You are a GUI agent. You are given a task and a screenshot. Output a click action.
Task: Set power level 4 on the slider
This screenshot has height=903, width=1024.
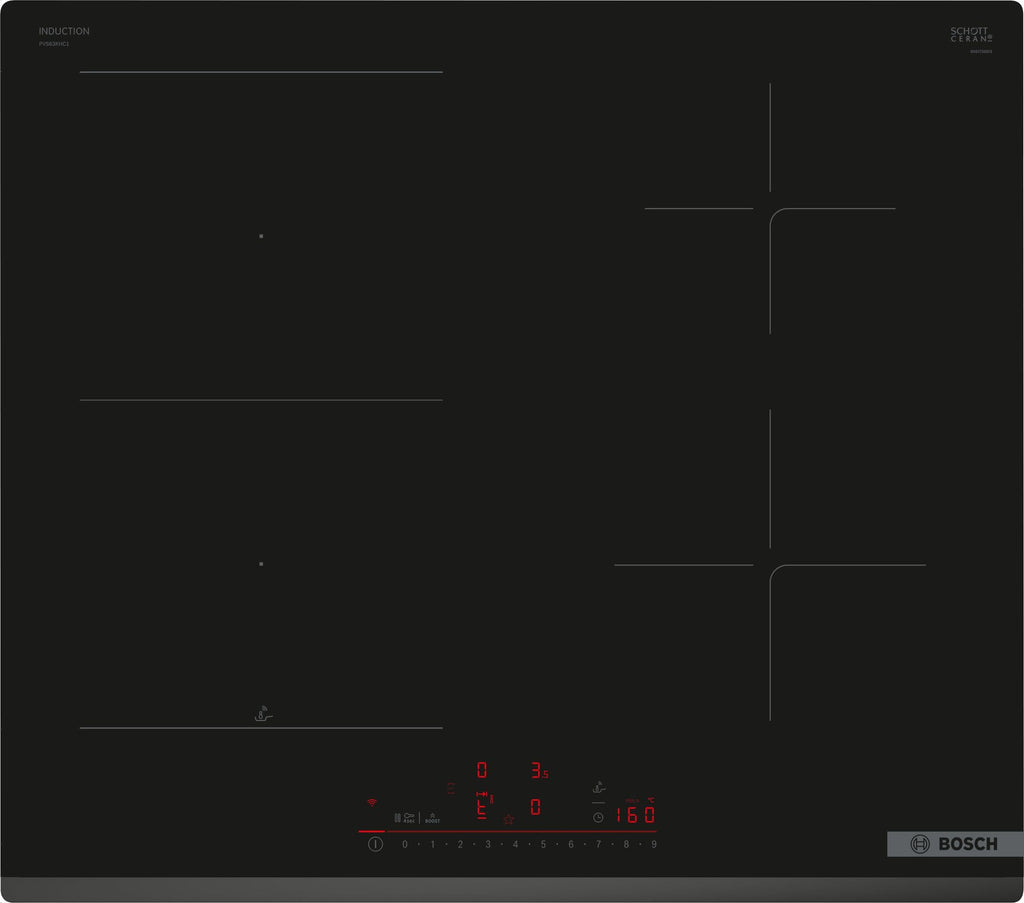tap(515, 844)
